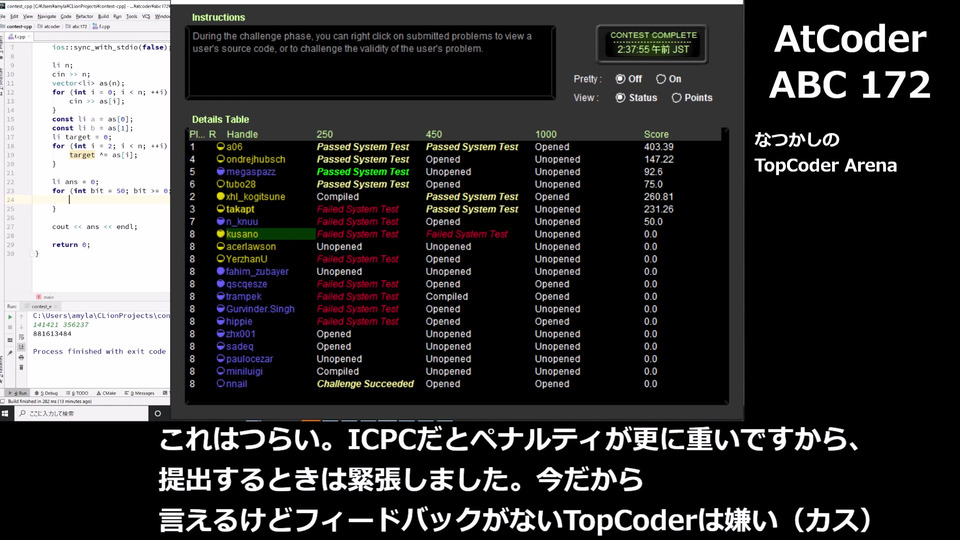Viewport: 960px width, 540px height.
Task: Sort by the 1000 column header
Action: click(x=546, y=134)
